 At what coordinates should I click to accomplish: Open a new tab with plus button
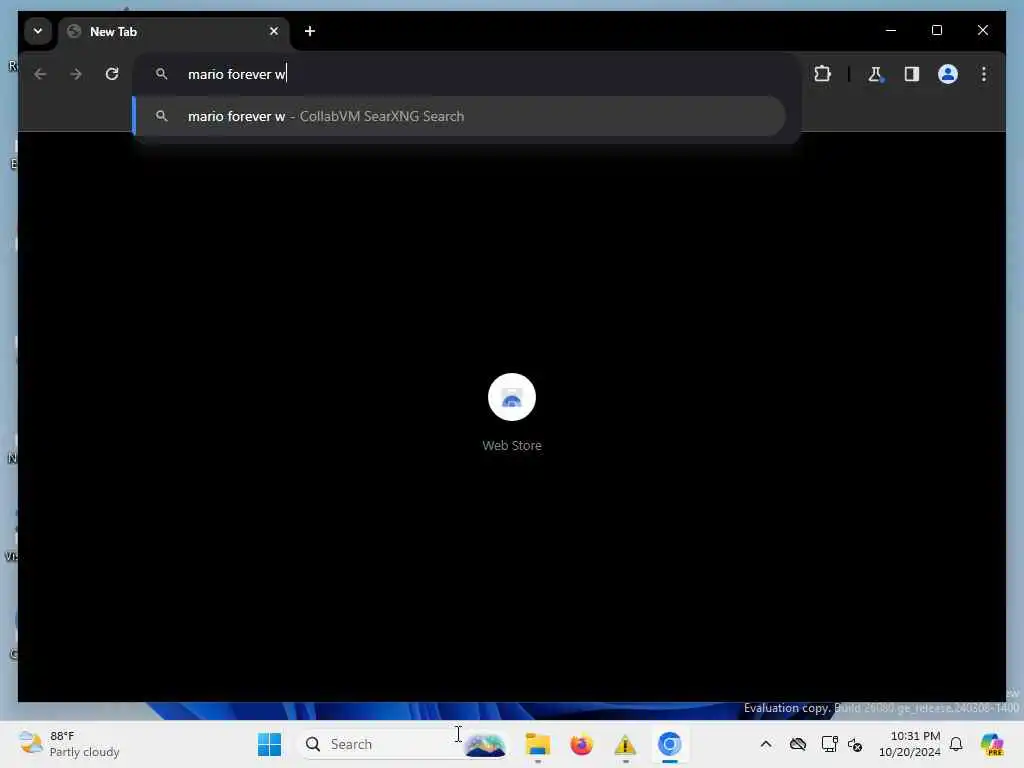310,31
